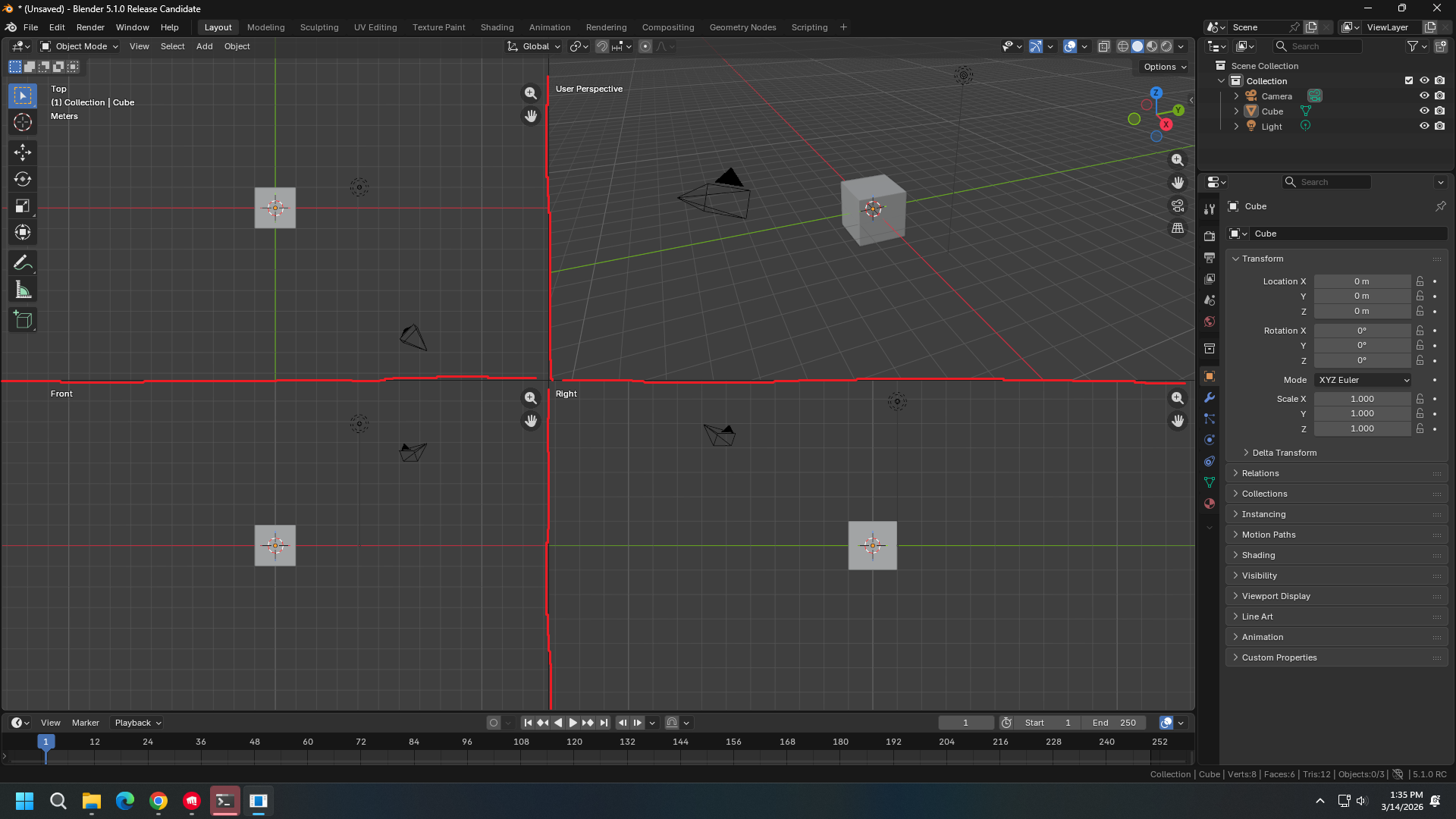This screenshot has width=1456, height=819.
Task: Select the Annotate tool
Action: [x=23, y=263]
